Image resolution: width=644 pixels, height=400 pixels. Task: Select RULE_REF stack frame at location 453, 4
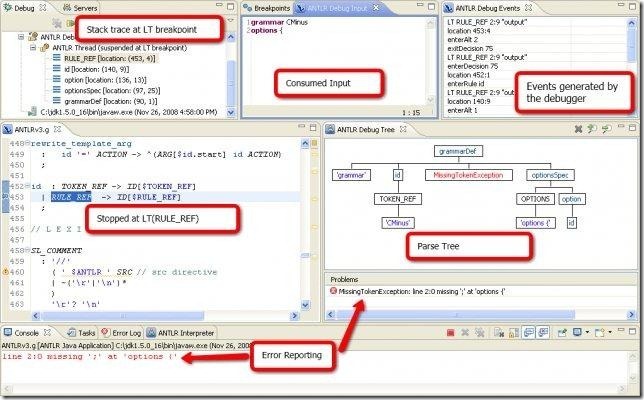coord(110,58)
